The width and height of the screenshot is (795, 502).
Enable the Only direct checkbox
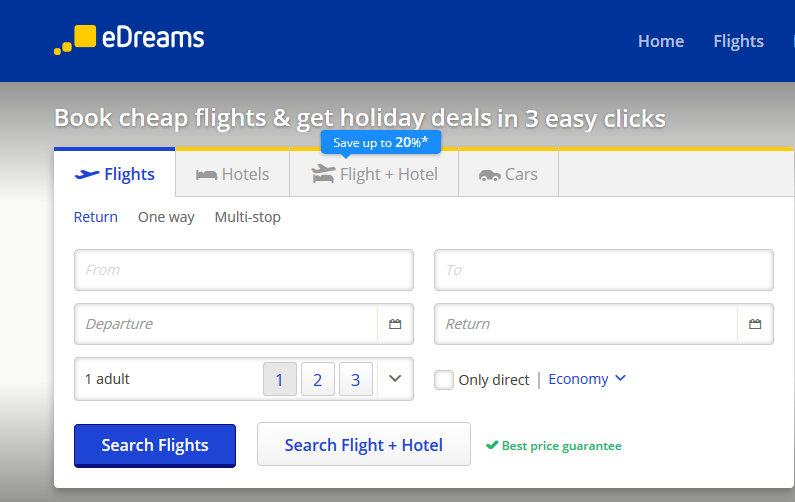coord(444,380)
